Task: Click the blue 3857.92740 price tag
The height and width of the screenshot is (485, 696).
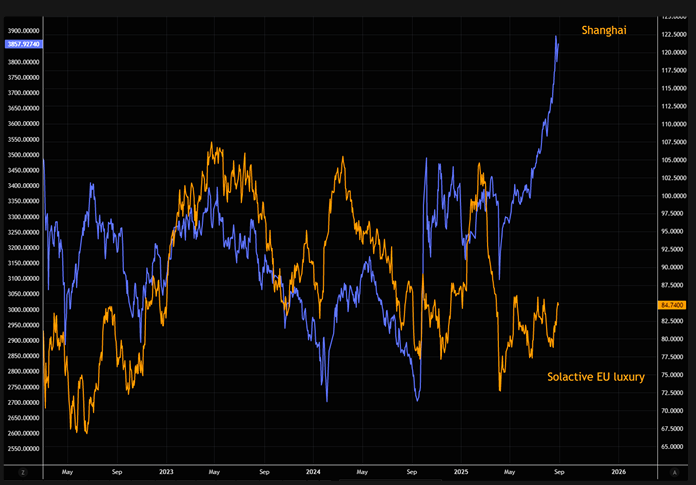Action: pos(22,45)
